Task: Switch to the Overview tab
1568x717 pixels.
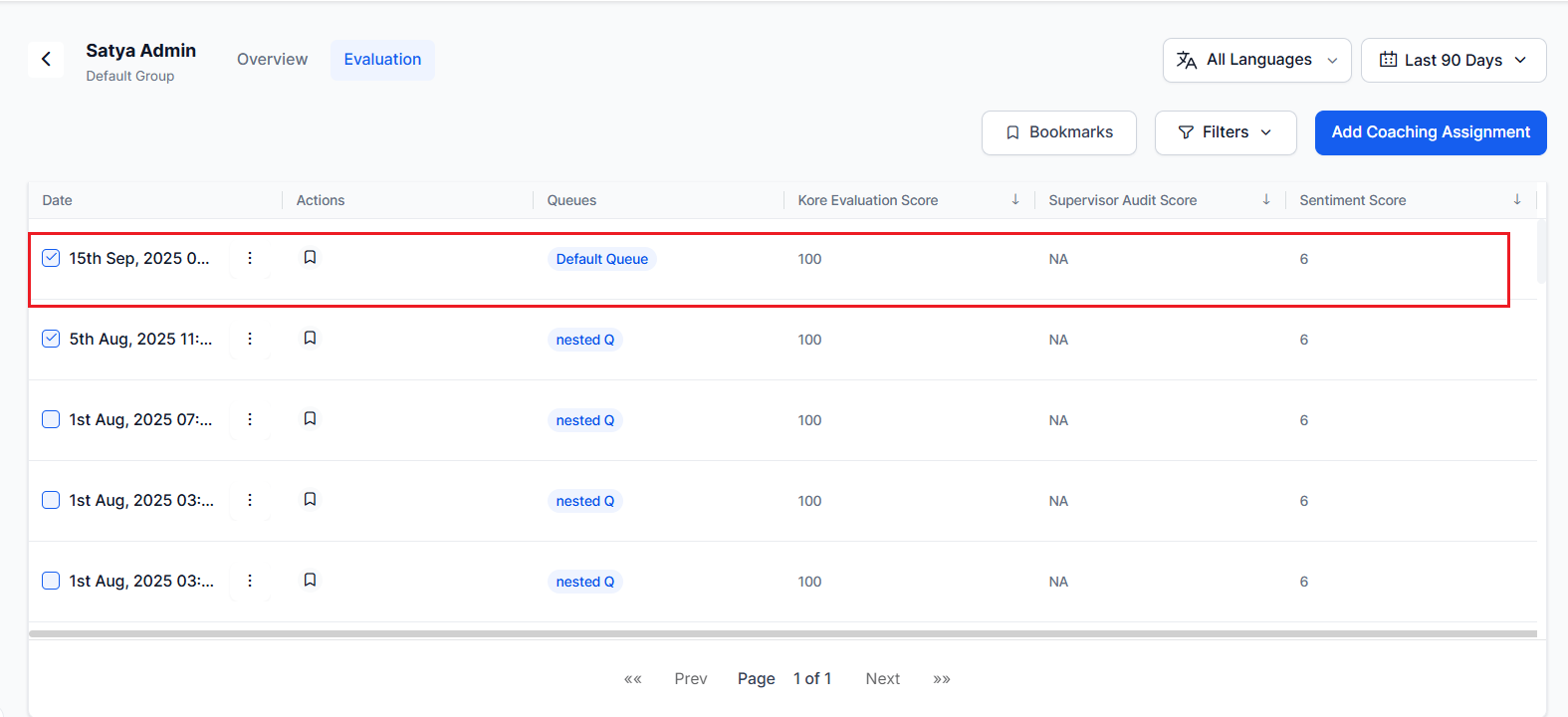Action: [x=272, y=60]
